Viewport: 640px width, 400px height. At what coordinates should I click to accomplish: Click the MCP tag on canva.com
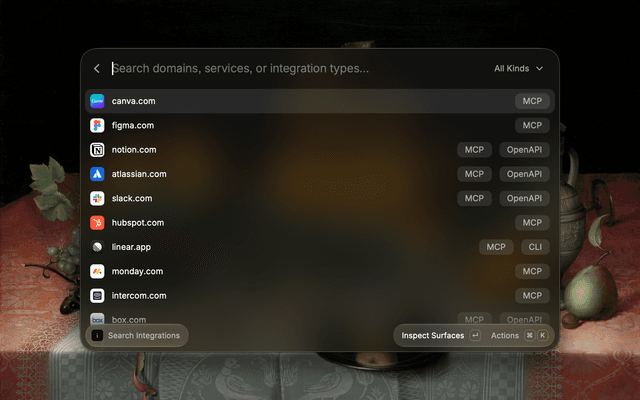[x=532, y=101]
